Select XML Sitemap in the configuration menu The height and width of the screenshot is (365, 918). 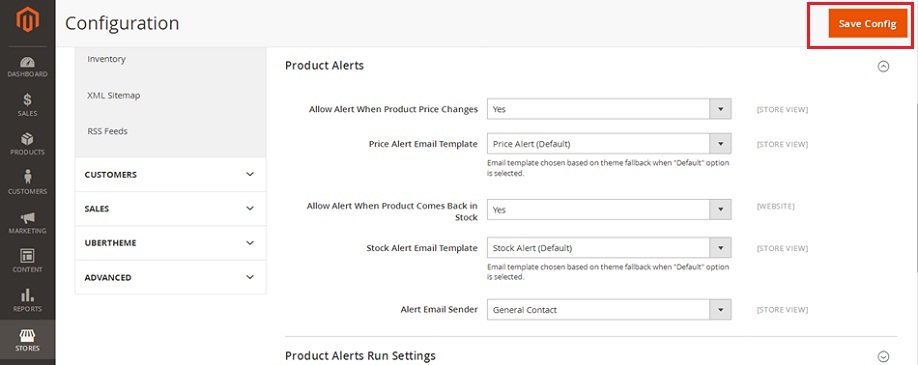[114, 95]
